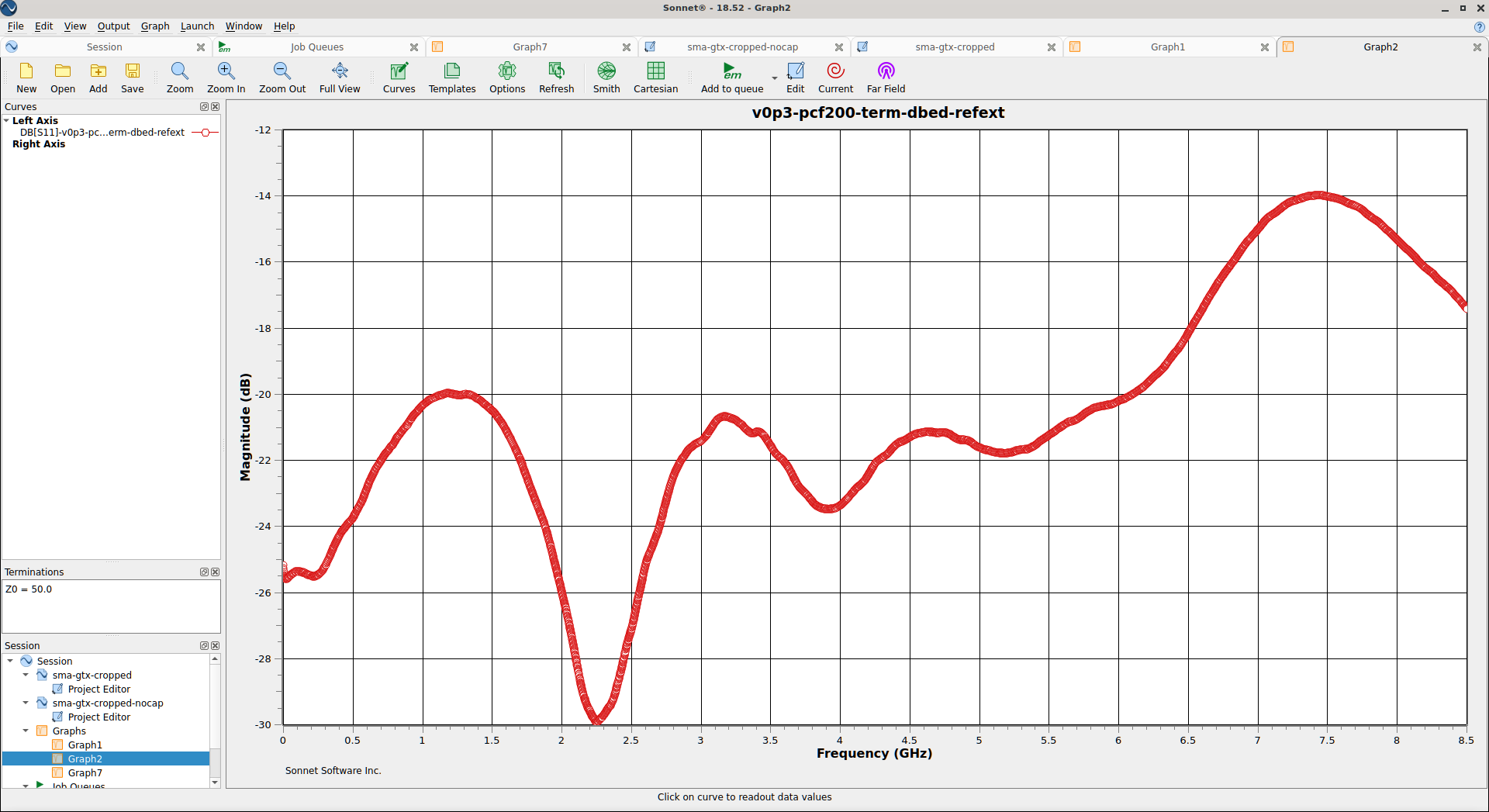Screen dimensions: 1489x812
Task: Click the graph title v0p3-pcf200-term-dbed-refext
Action: tap(878, 112)
